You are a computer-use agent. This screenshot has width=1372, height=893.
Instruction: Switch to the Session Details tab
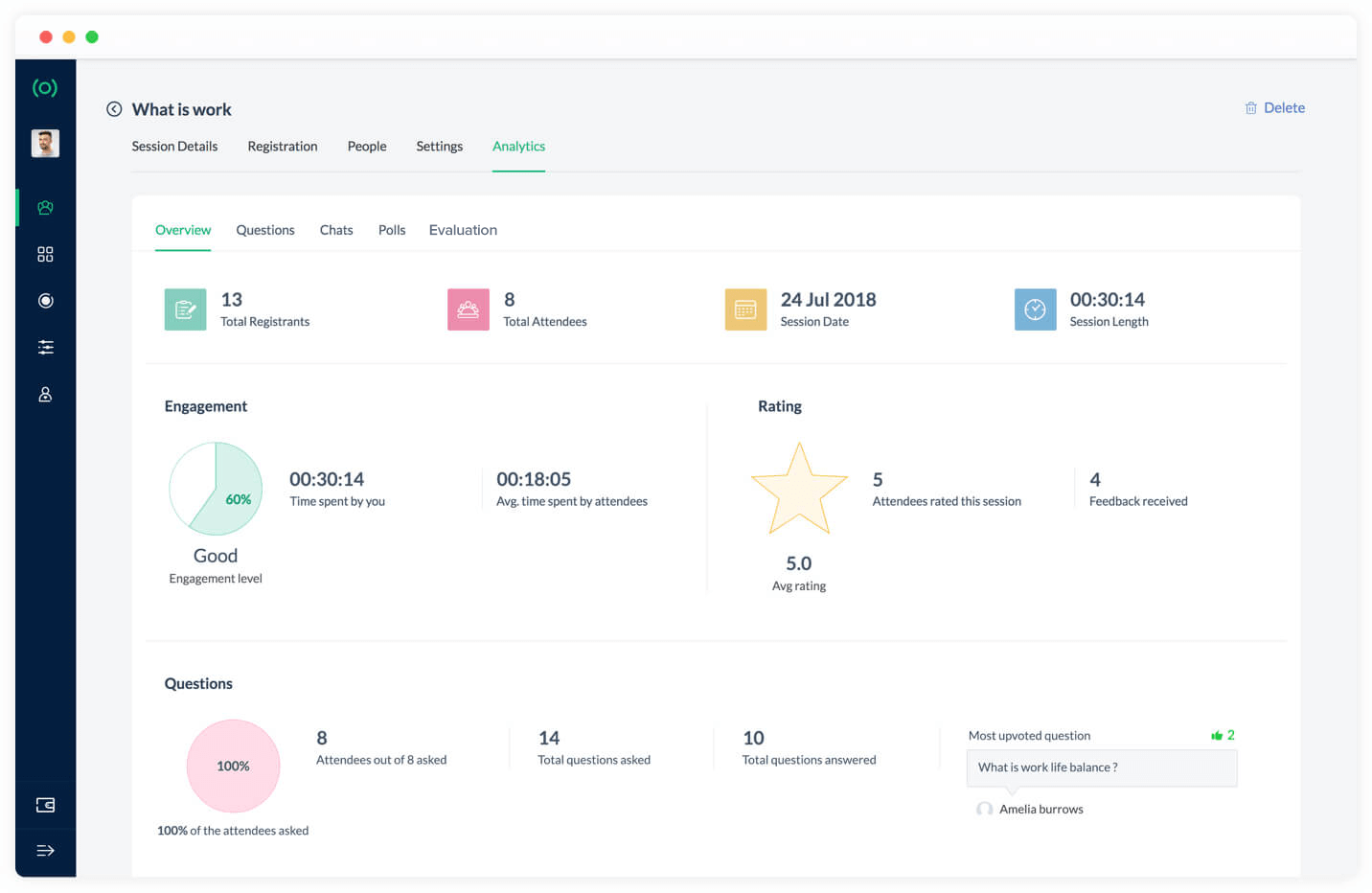[x=174, y=147]
